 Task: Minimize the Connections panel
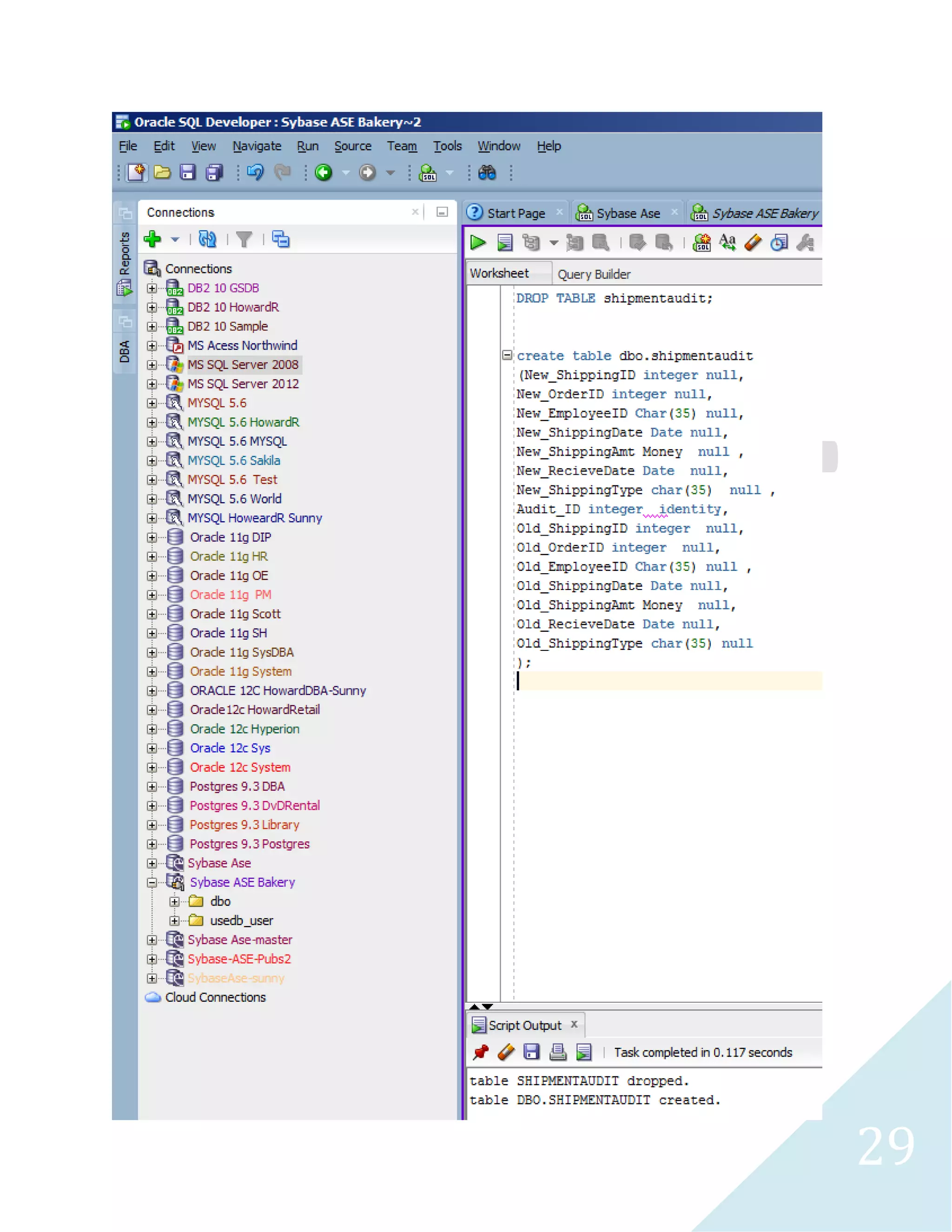(x=442, y=212)
